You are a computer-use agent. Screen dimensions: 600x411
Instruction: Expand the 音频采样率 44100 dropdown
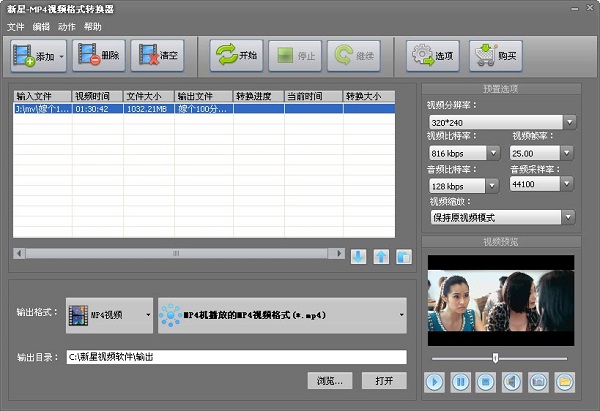pos(567,184)
